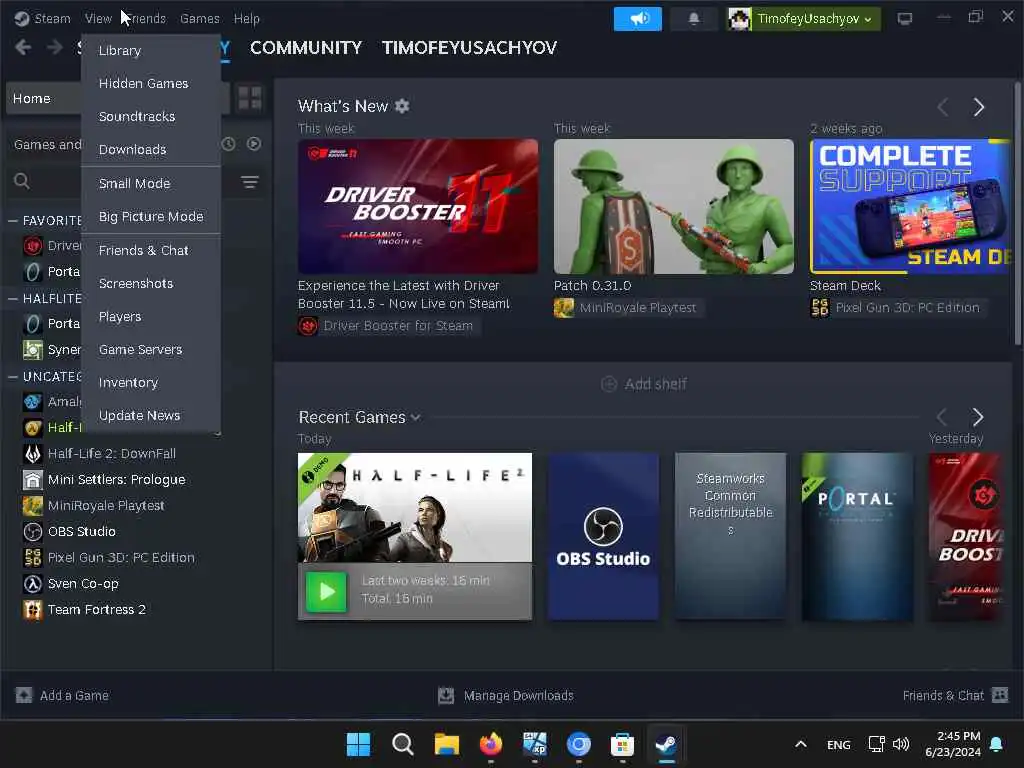This screenshot has width=1024, height=768.
Task: Open the Games menu in menu bar
Action: (200, 19)
